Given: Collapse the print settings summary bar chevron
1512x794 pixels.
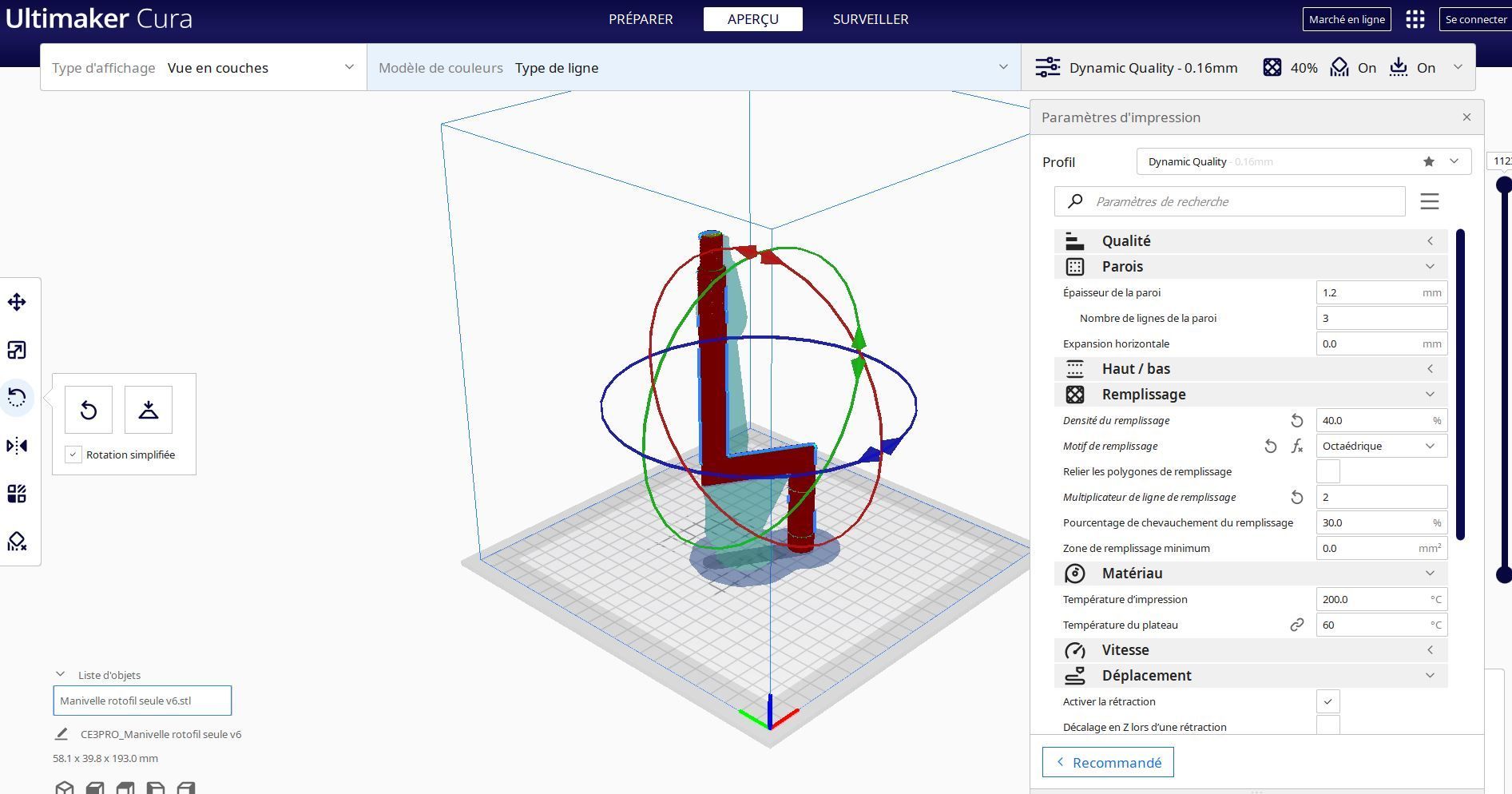Looking at the screenshot, I should click(x=1458, y=67).
